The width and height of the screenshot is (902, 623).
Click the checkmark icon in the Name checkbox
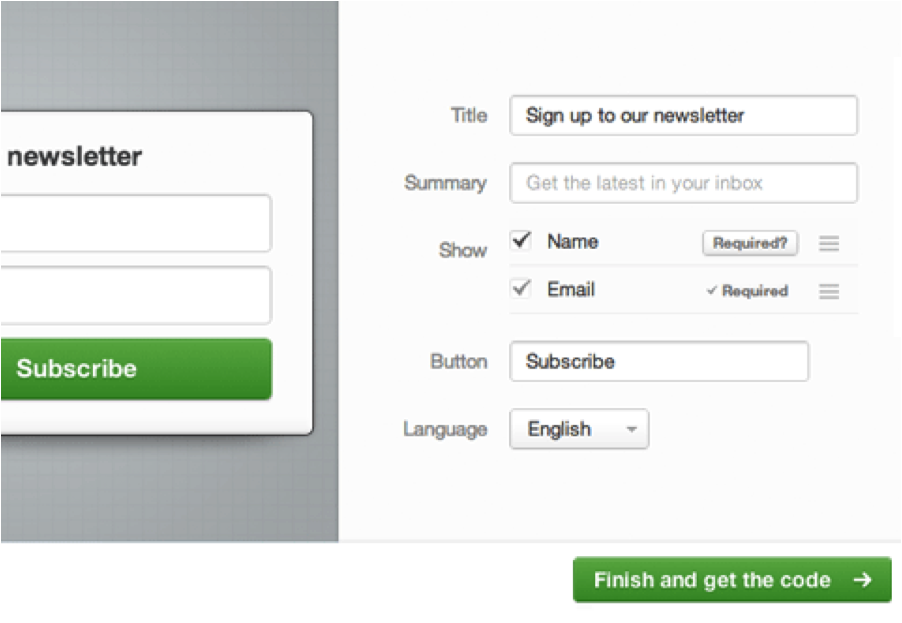coord(520,240)
